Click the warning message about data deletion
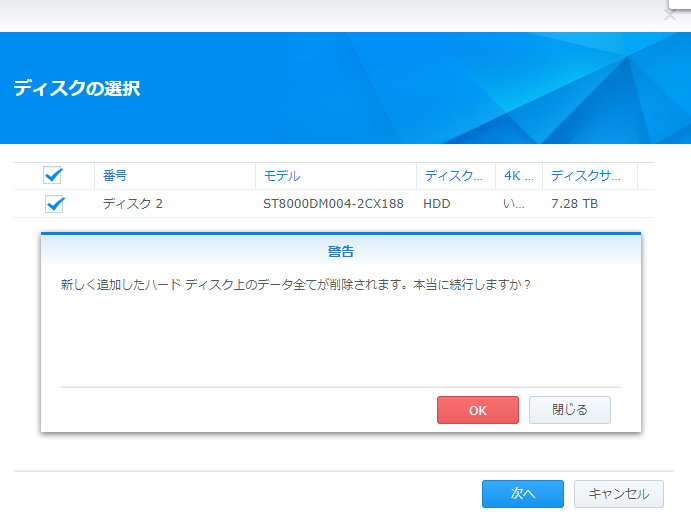The width and height of the screenshot is (691, 514). tap(296, 284)
